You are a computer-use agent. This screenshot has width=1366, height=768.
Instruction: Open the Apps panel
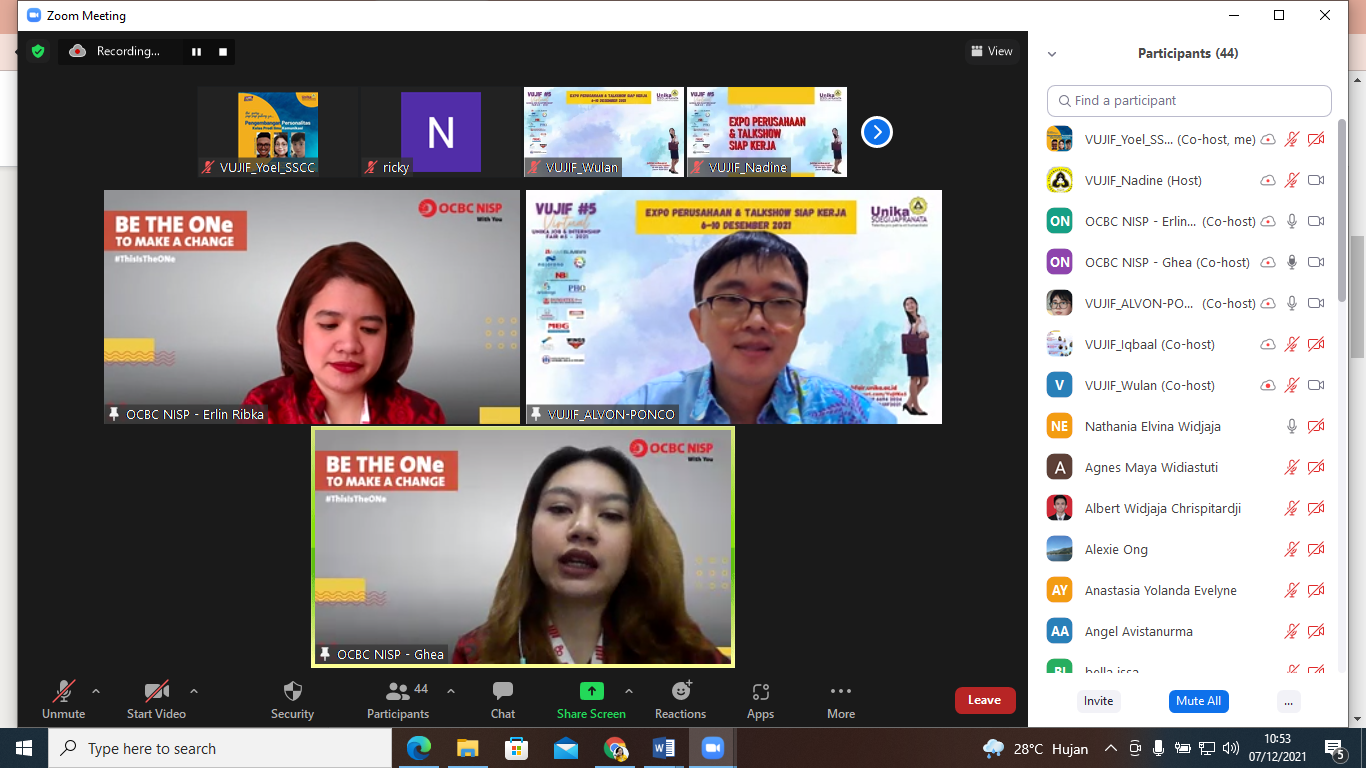(760, 699)
